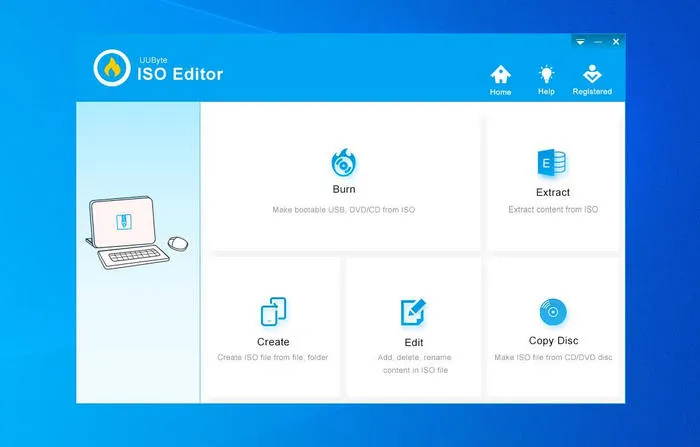Click the "Copy Disc" label

point(553,341)
